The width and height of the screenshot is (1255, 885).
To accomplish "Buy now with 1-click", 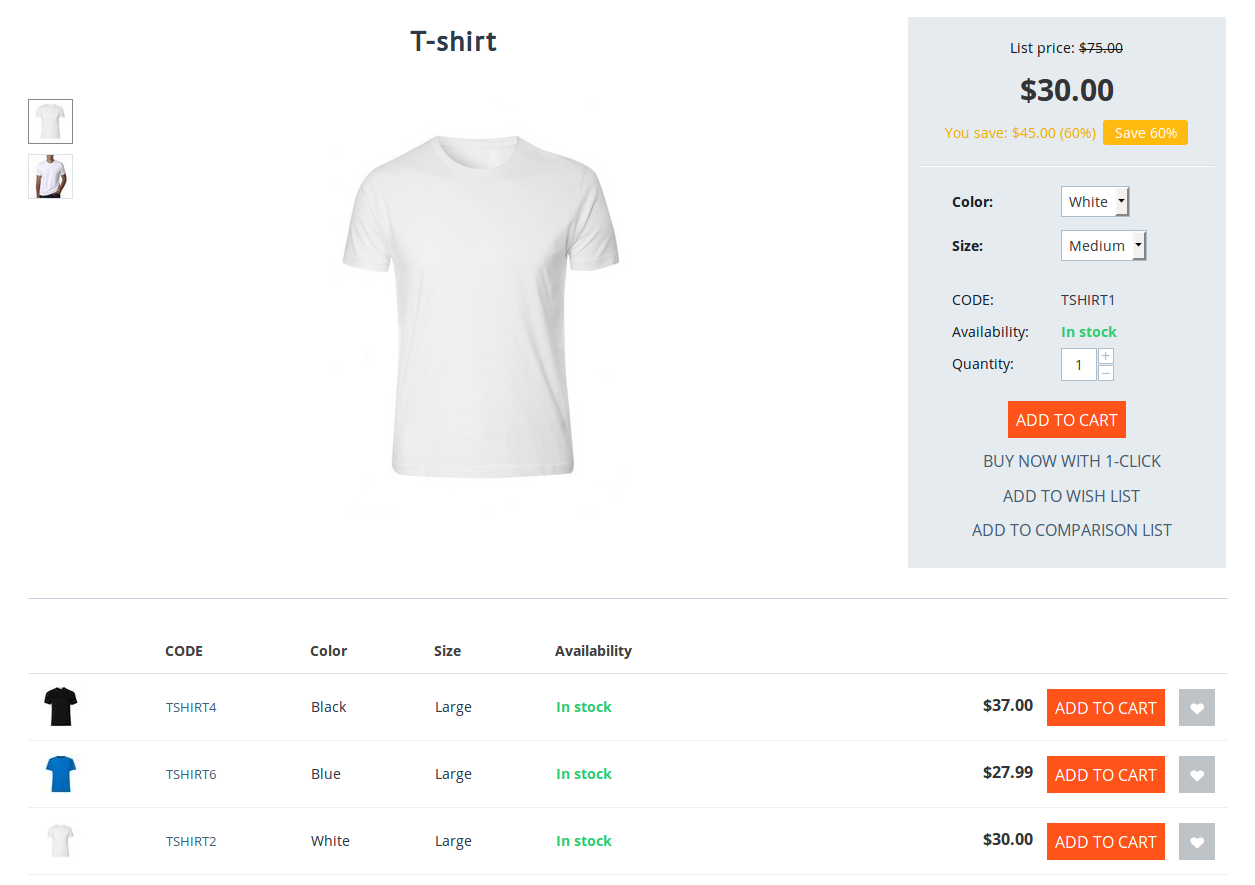I will pyautogui.click(x=1072, y=461).
